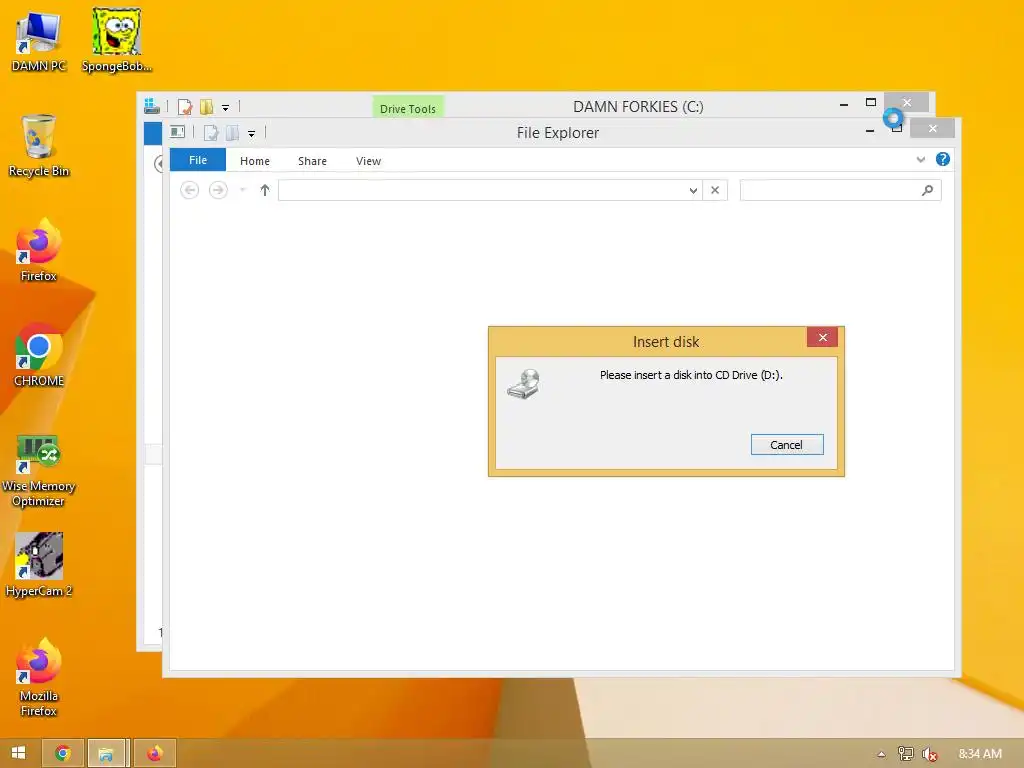Minimize the DAMN FORKIES (C:) window
This screenshot has height=768, width=1024.
point(844,104)
